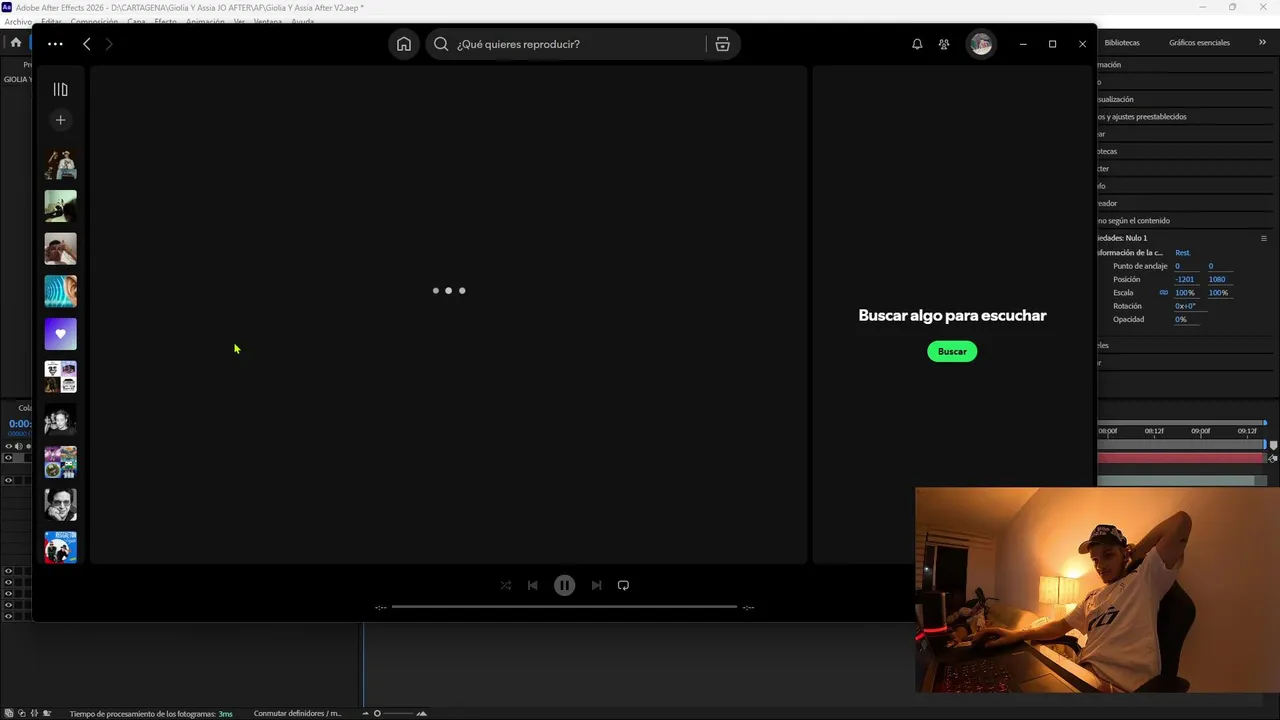This screenshot has height=720, width=1280.
Task: Open the Spotify three-dot menu
Action: pyautogui.click(x=55, y=44)
